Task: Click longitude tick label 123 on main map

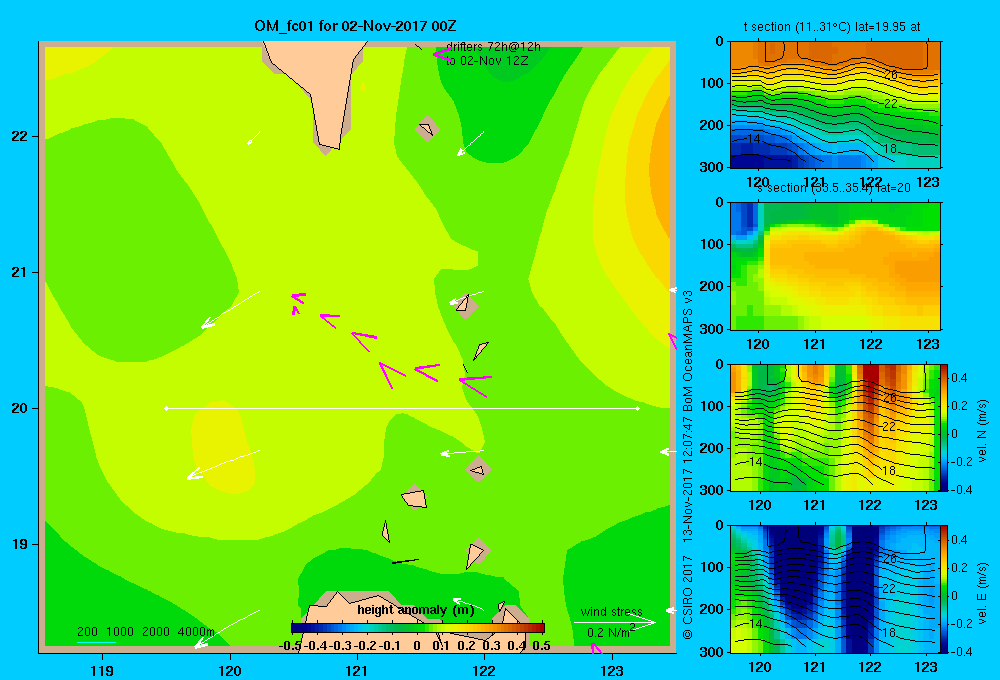Action: pyautogui.click(x=612, y=670)
